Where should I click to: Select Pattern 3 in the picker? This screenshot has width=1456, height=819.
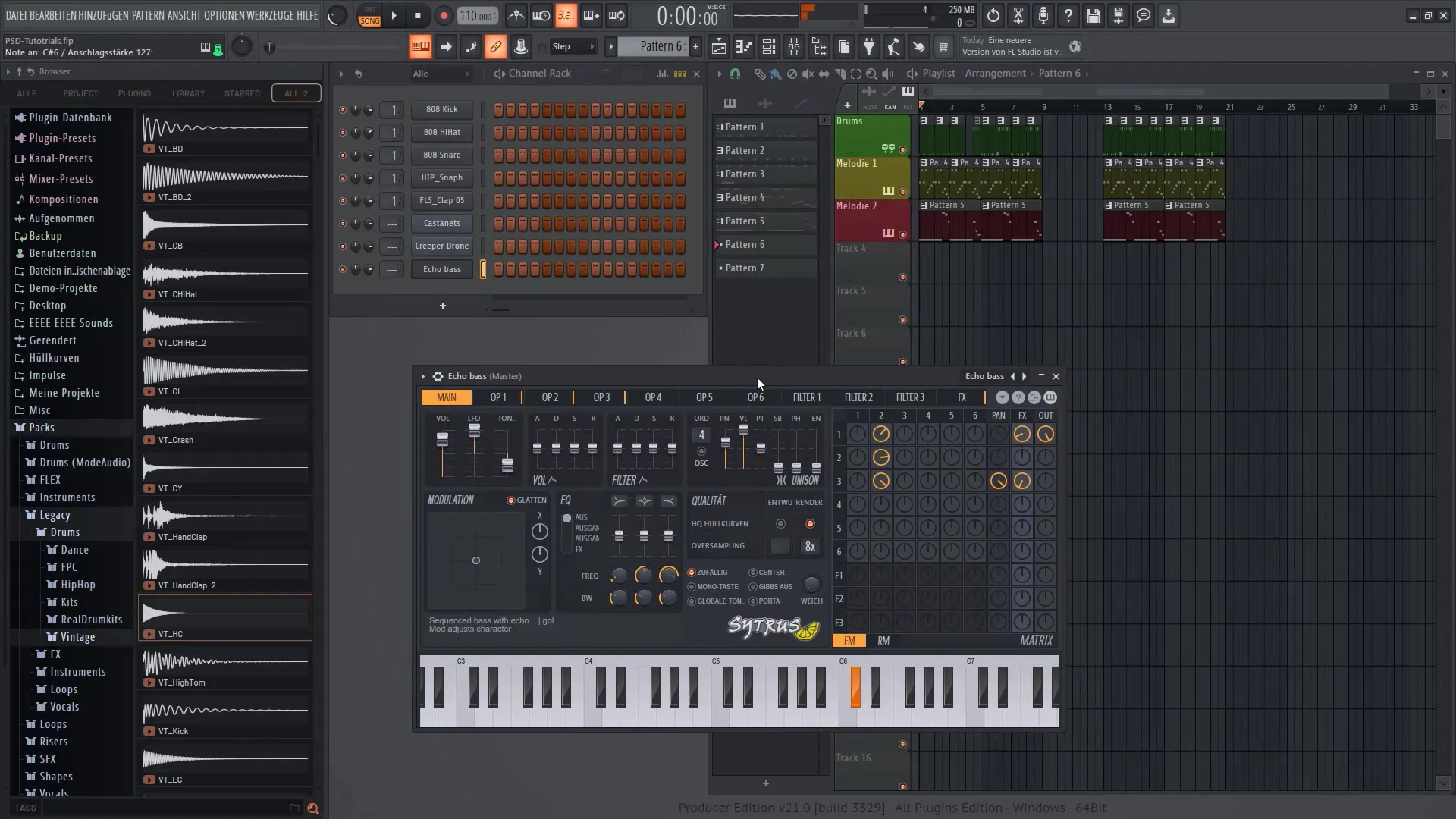pyautogui.click(x=766, y=174)
